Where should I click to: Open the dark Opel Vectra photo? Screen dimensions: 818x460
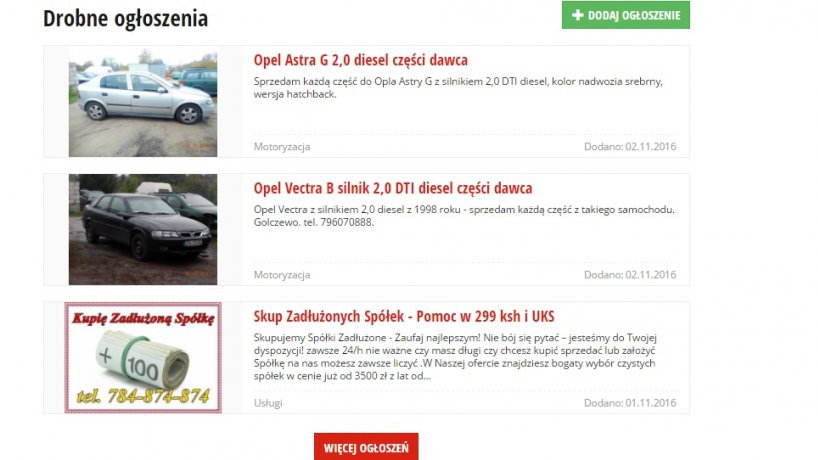(143, 229)
